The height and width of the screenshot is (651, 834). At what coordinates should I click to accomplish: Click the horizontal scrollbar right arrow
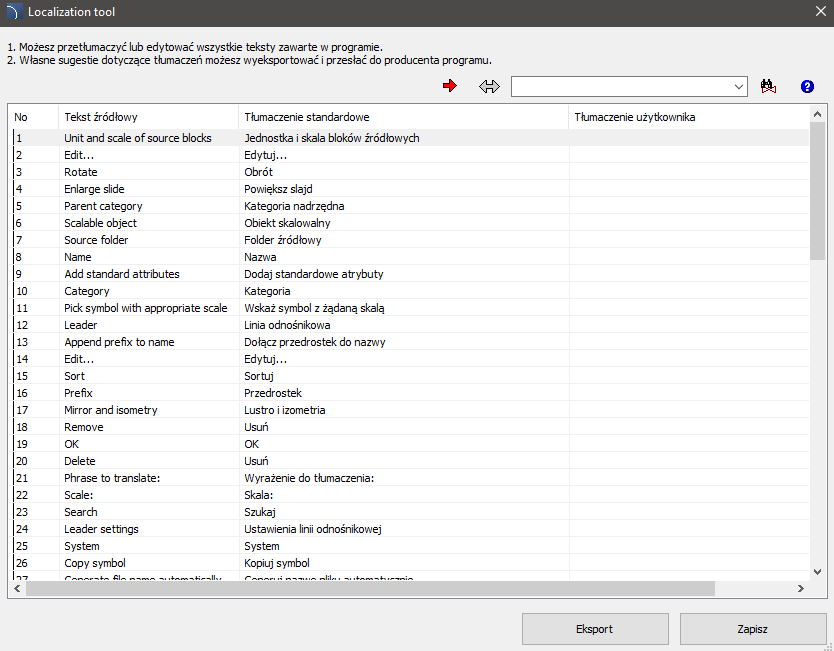[799, 589]
